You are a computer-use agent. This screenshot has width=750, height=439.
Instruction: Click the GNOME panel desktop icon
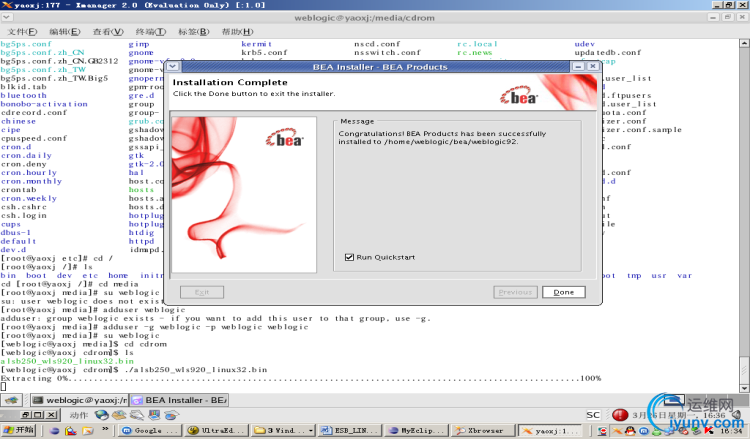coord(12,400)
